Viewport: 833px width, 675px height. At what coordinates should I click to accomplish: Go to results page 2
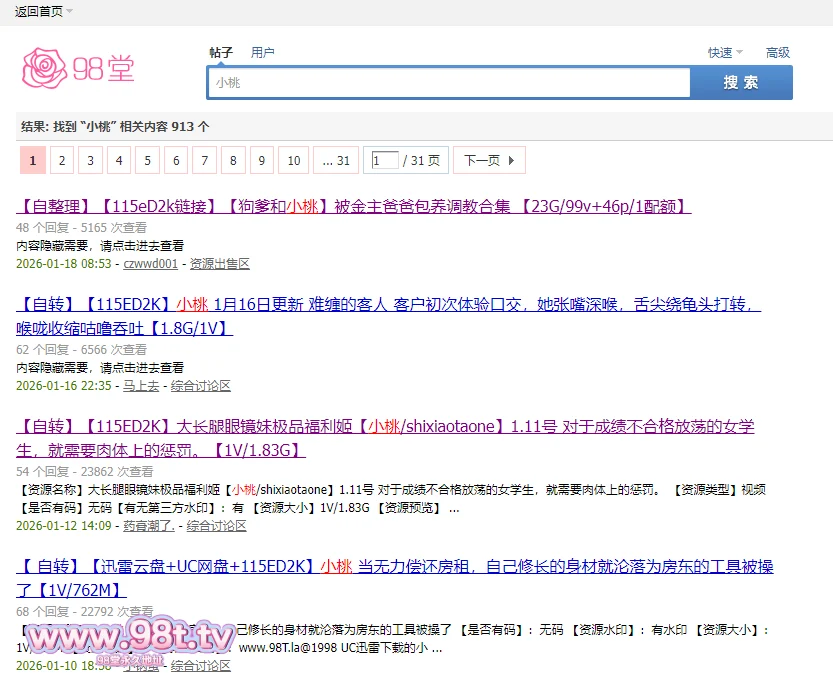coord(62,160)
